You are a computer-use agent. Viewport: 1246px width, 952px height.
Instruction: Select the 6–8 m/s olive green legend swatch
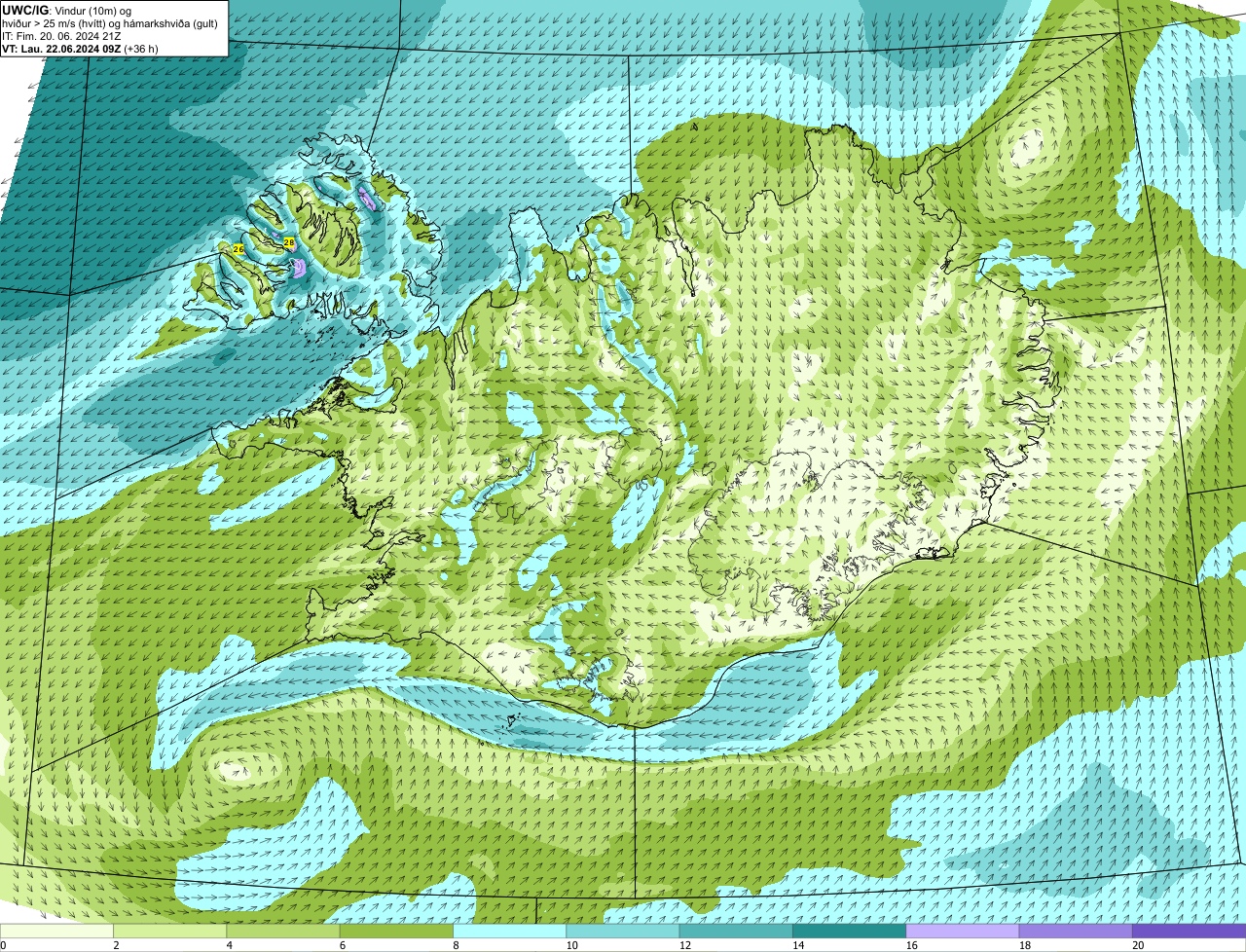[396, 931]
